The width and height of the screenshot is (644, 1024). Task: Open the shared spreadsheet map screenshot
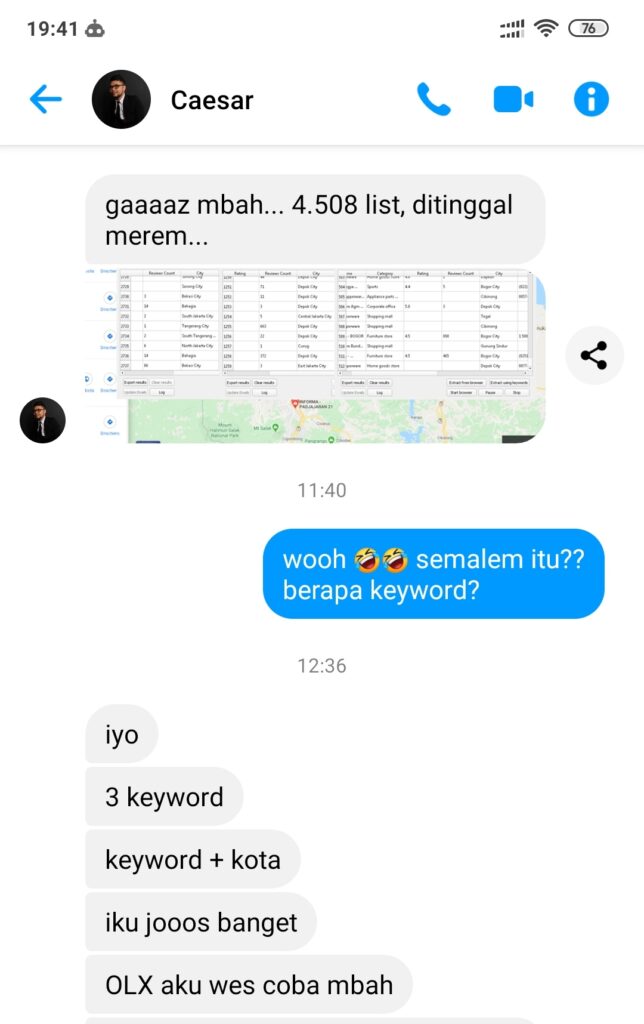click(315, 356)
